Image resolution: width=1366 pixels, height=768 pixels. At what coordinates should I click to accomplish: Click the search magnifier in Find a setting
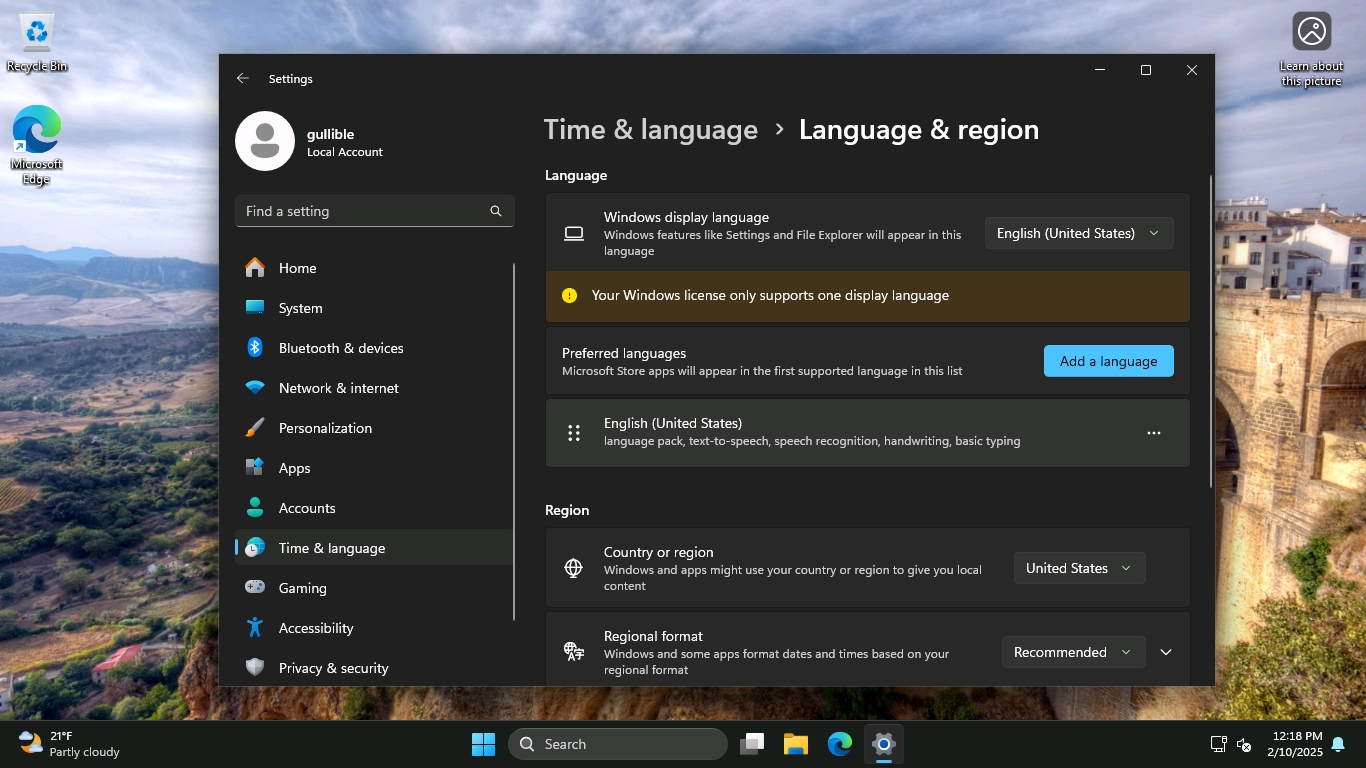click(495, 211)
